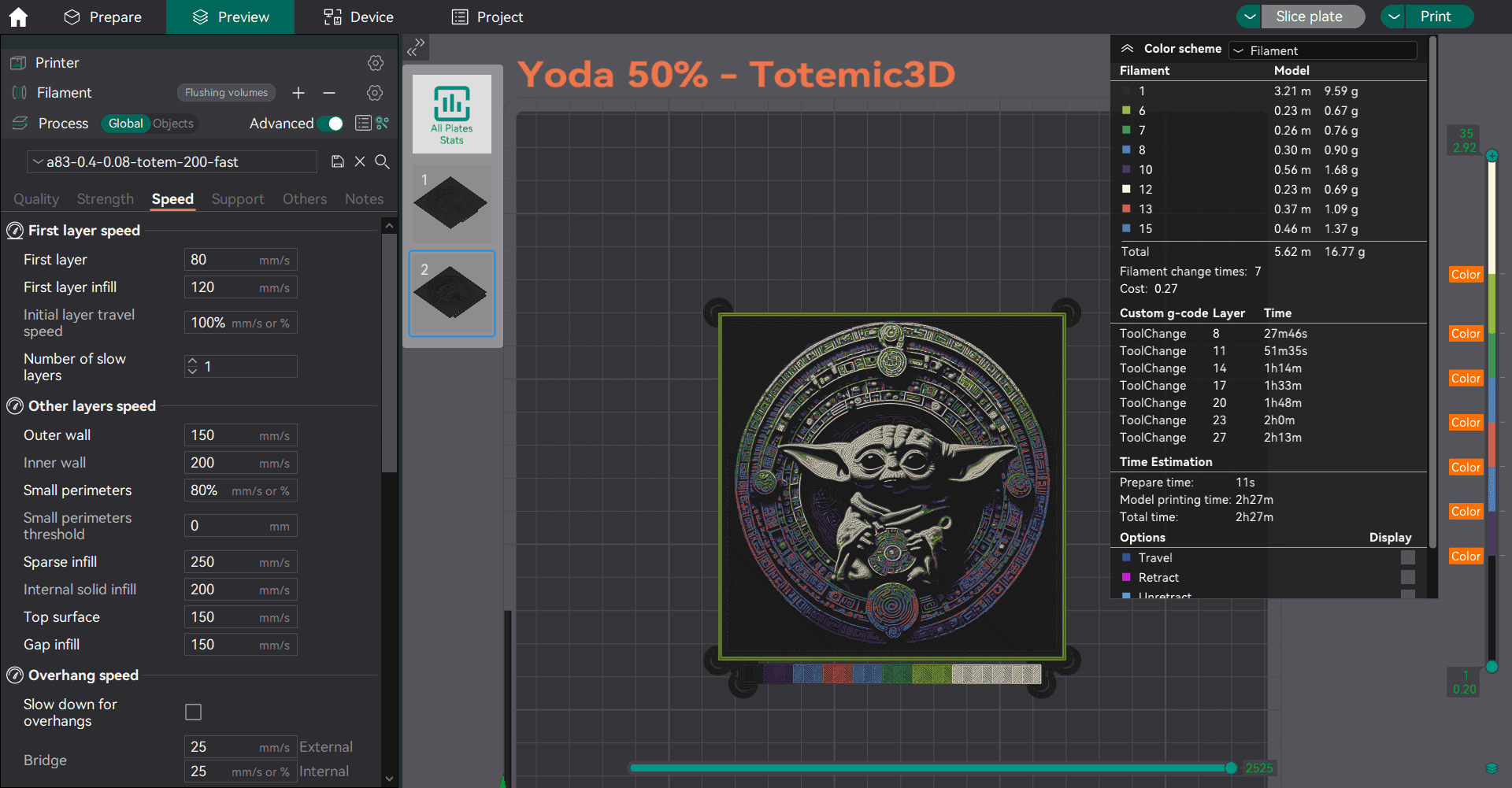
Task: Click the Other layers speed section icon
Action: point(15,406)
